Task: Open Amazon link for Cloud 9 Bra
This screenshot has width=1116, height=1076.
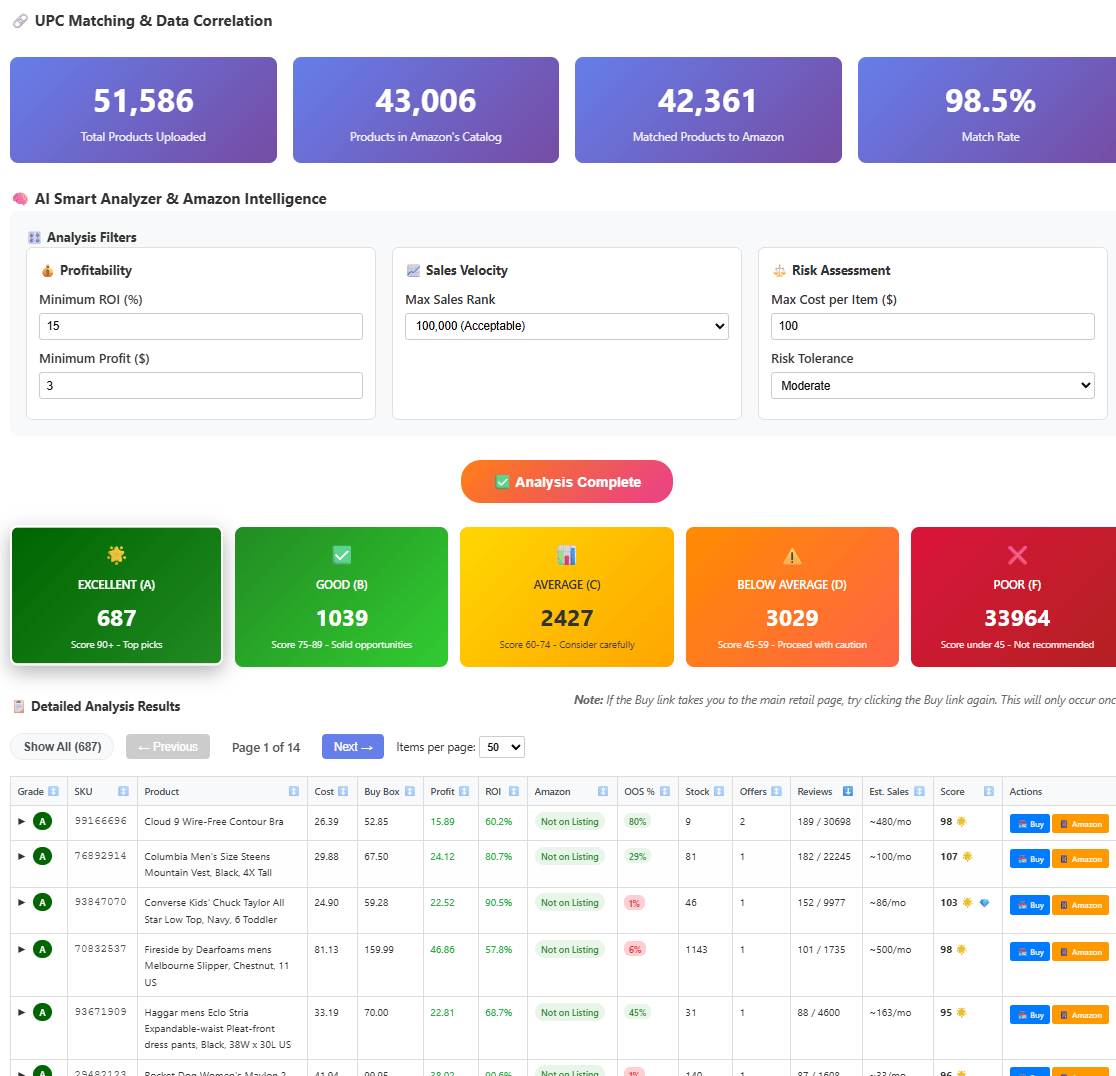Action: pos(1080,824)
